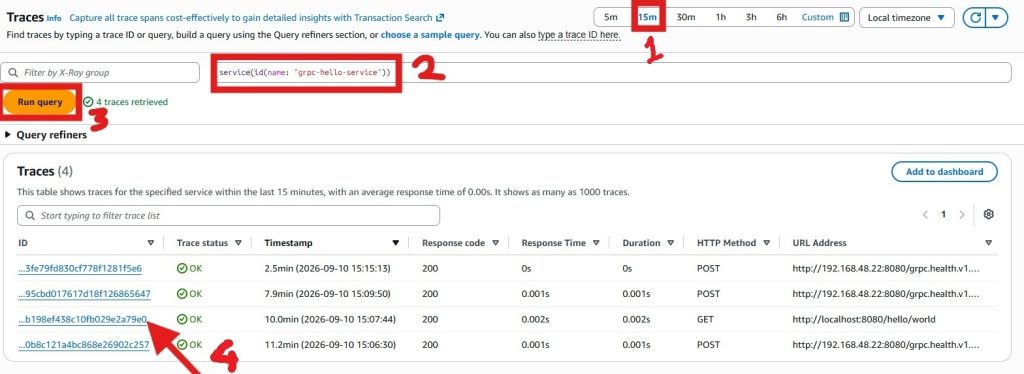The image size is (1024, 374).
Task: Select the 5m time range
Action: pyautogui.click(x=611, y=18)
